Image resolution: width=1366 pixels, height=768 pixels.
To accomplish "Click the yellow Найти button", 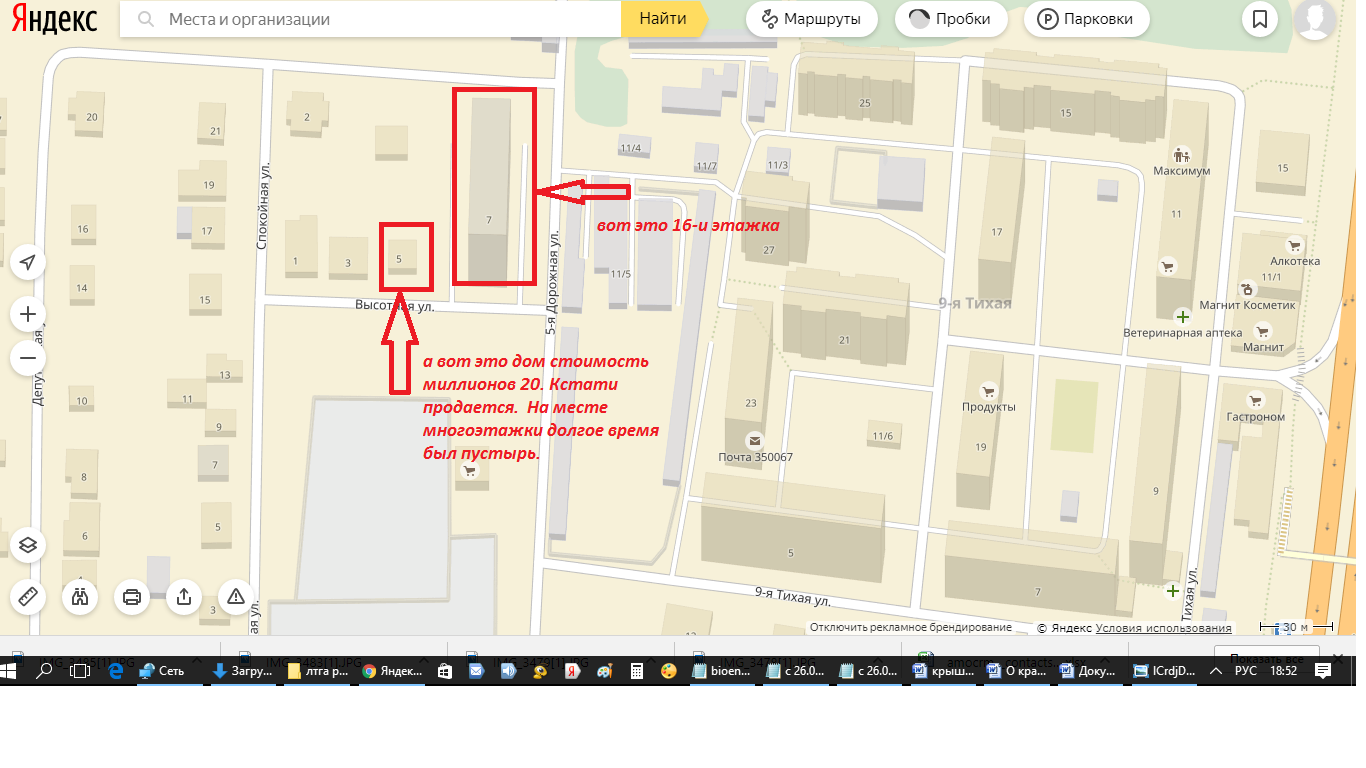I will (663, 19).
